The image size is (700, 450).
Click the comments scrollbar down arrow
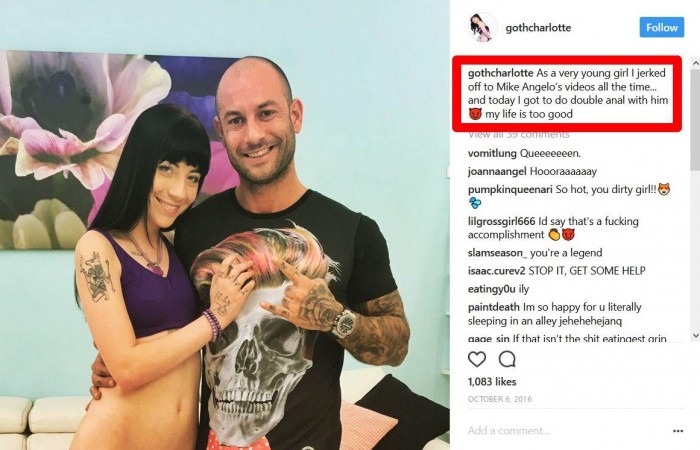pyautogui.click(x=696, y=336)
